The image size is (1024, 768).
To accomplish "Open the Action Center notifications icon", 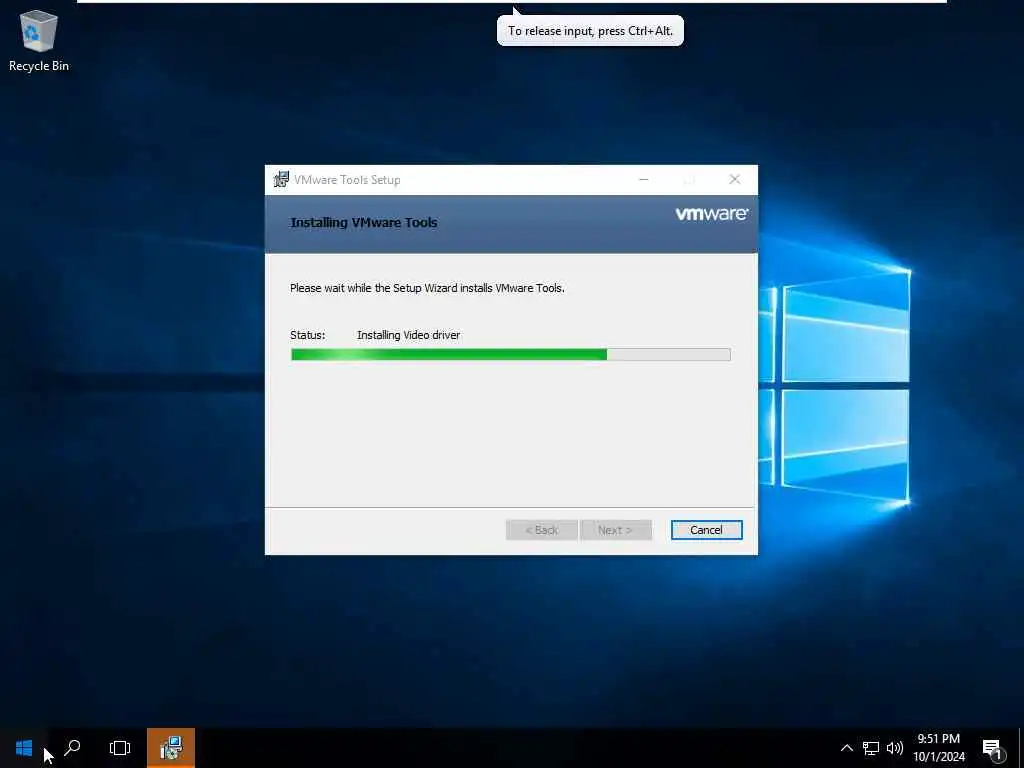I will point(992,748).
